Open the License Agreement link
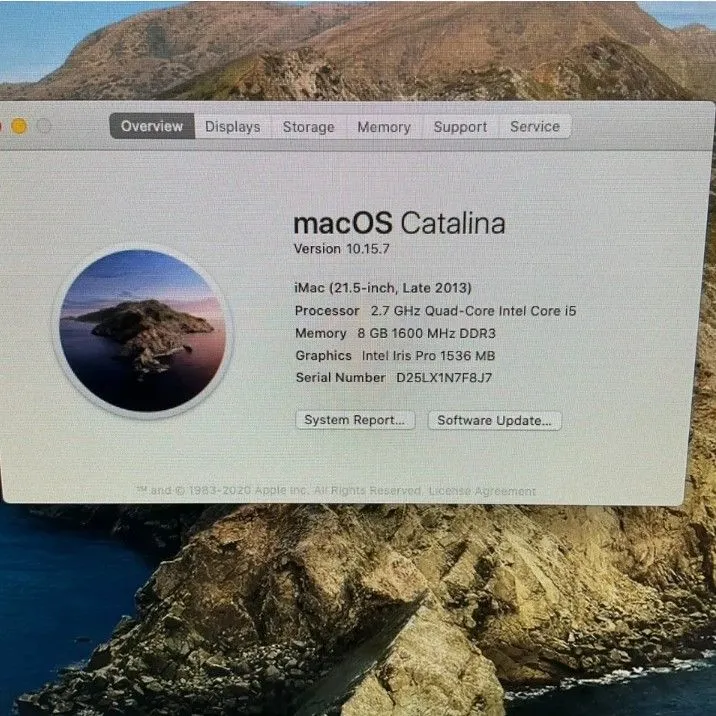 pos(482,491)
